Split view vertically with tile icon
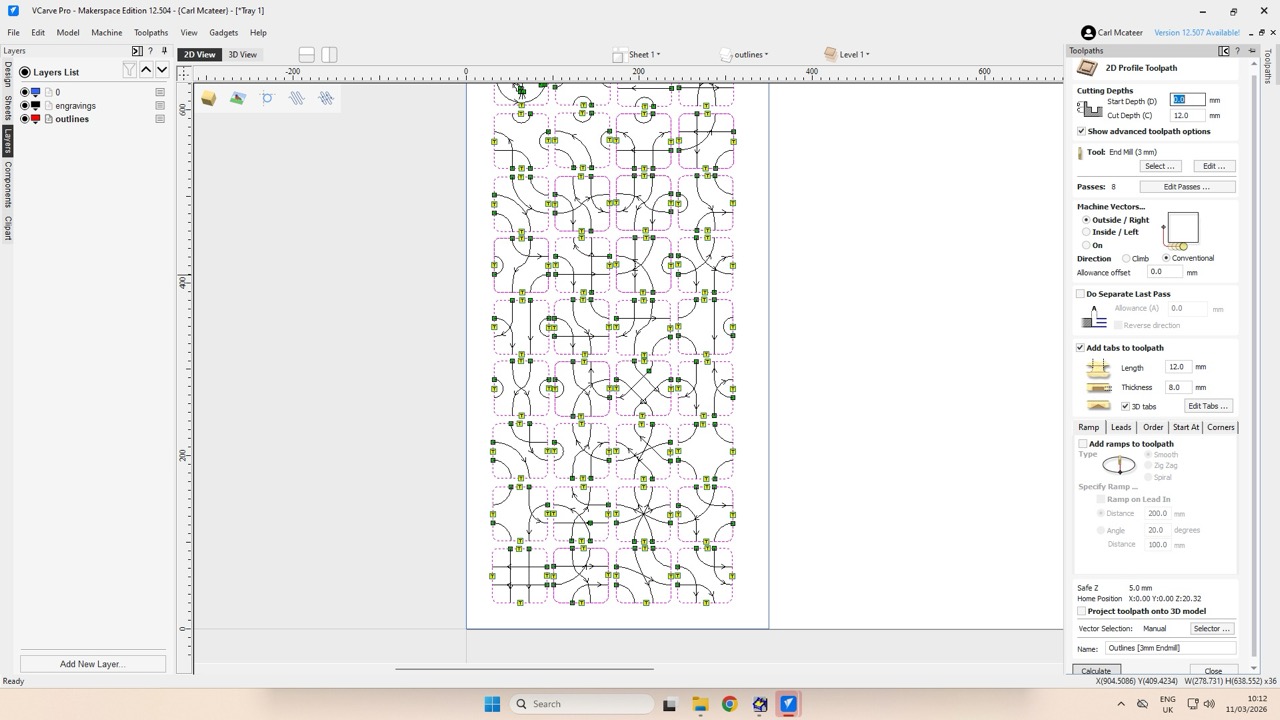Image resolution: width=1280 pixels, height=720 pixels. [x=329, y=54]
